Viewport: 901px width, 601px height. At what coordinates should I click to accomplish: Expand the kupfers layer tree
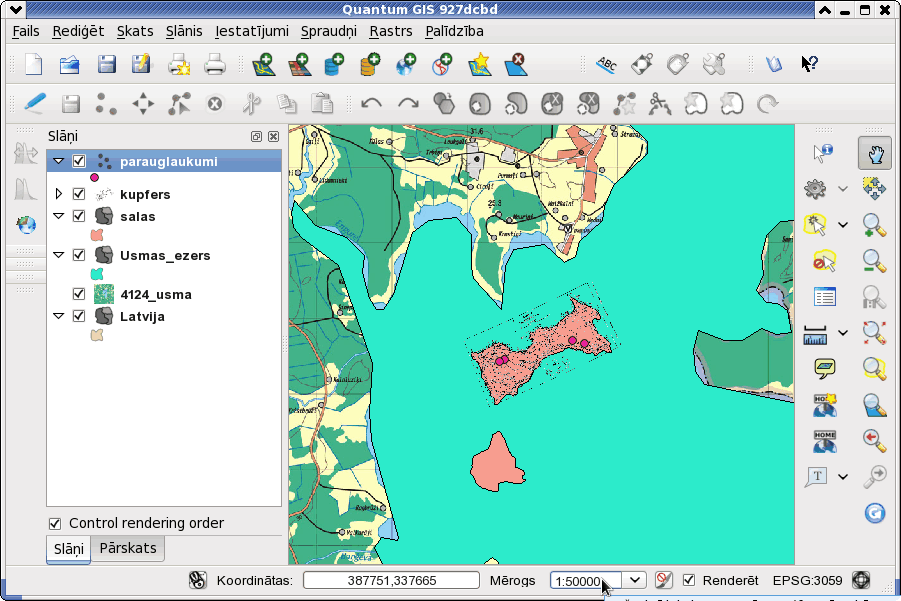click(59, 194)
